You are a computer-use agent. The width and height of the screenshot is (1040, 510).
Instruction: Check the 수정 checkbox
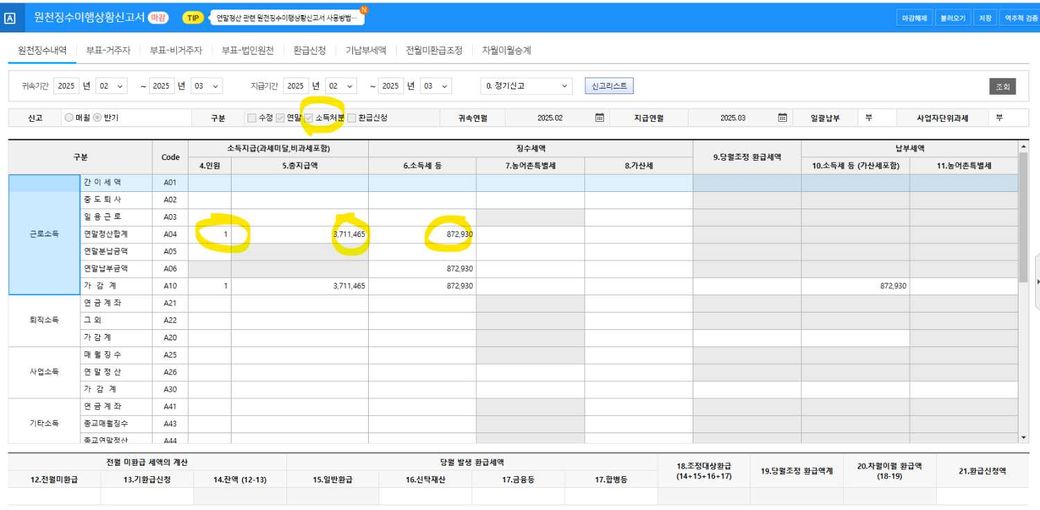pos(251,117)
